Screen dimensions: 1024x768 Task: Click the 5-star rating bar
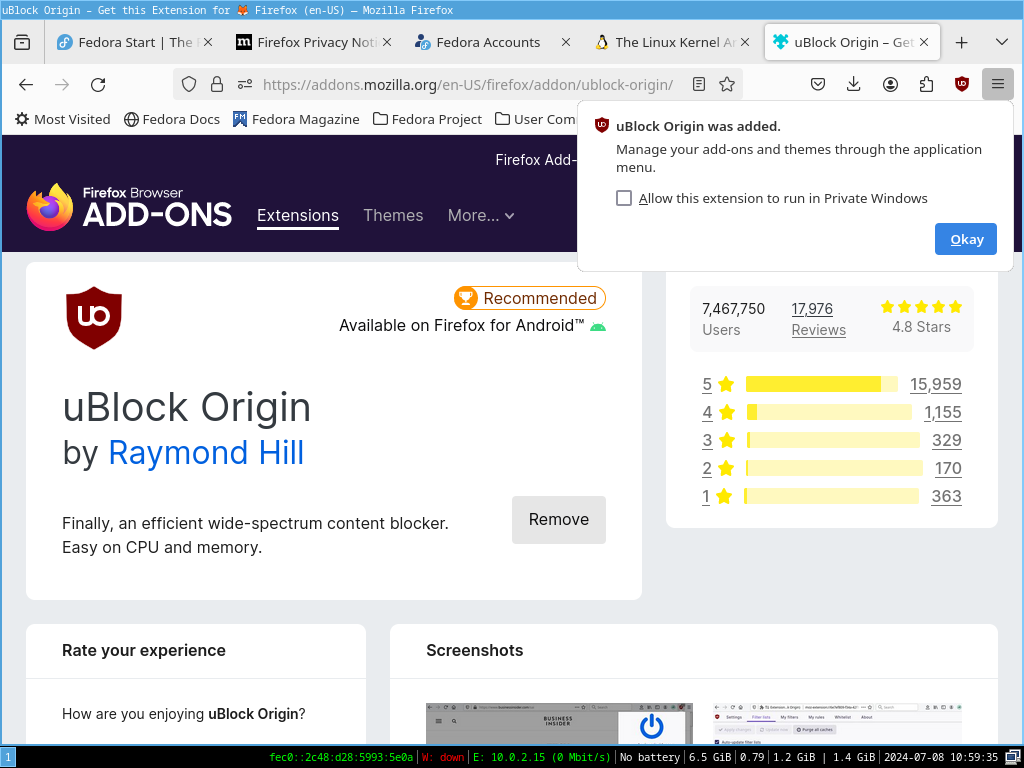pos(822,384)
